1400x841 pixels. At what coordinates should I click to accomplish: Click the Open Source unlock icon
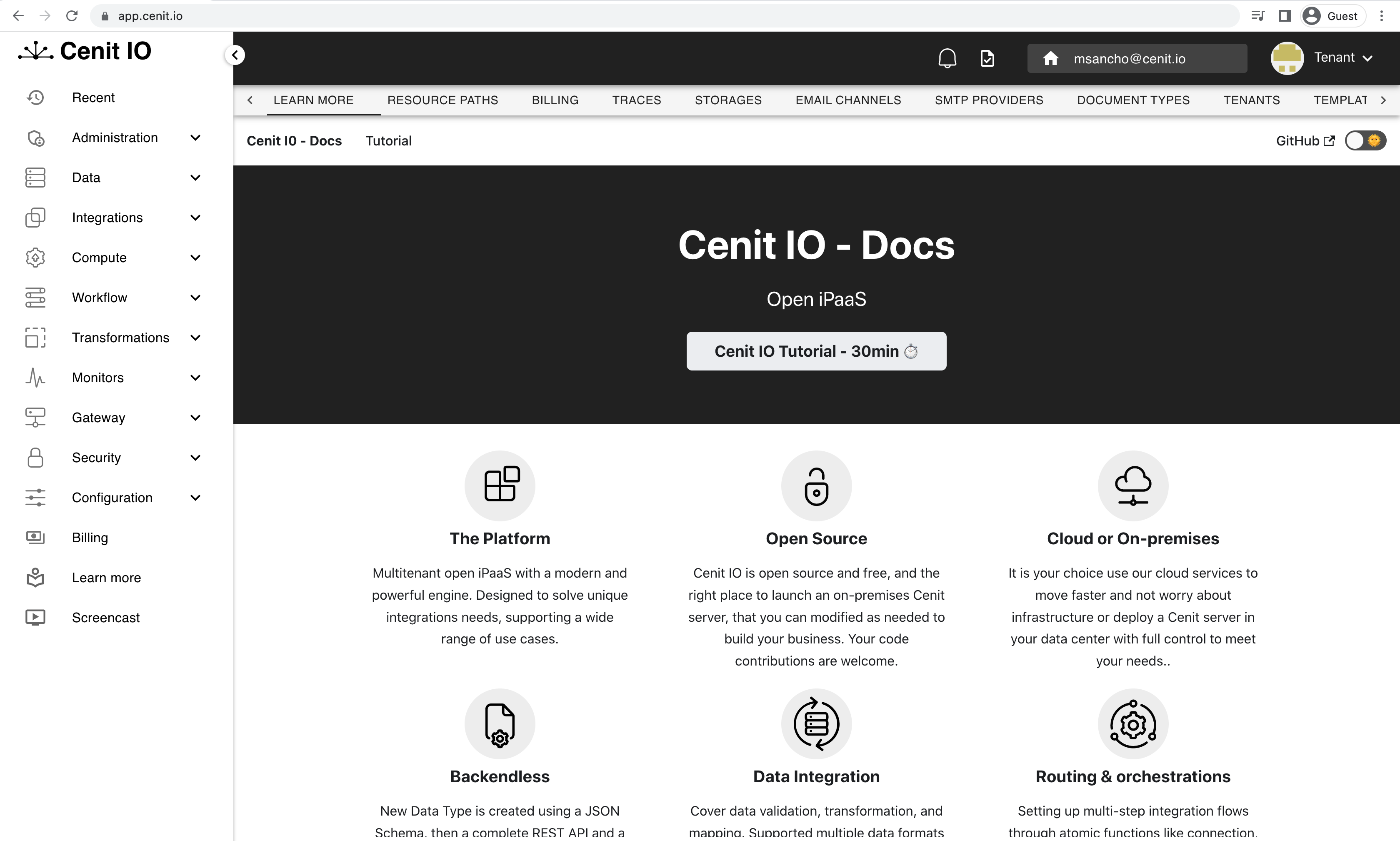pos(816,486)
